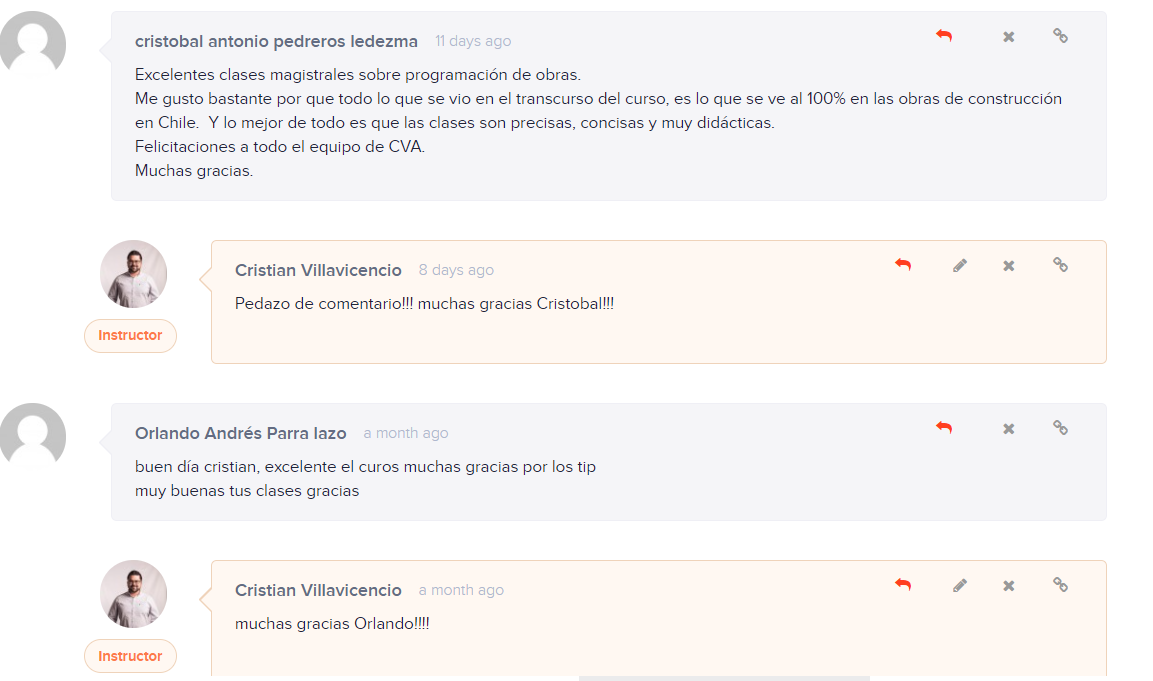Viewport: 1153px width, 681px height.
Task: Copy link to the 'Pedazo de comentario' reply
Action: click(x=1060, y=265)
